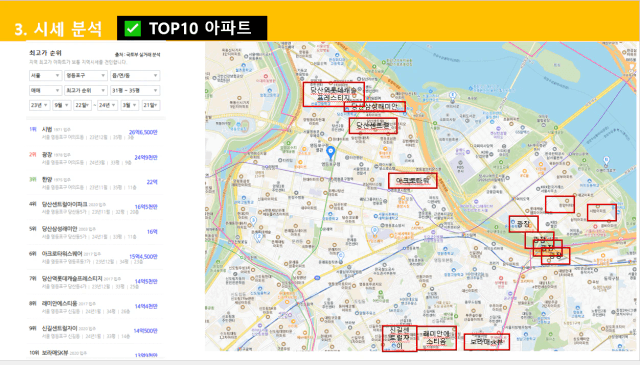Open the 23년 start year dropdown
The image size is (640, 365).
[40, 105]
